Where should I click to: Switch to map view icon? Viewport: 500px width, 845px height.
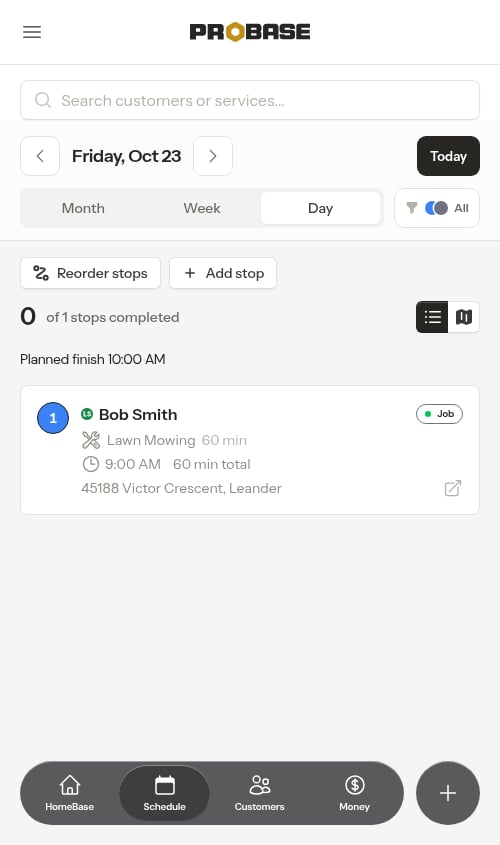click(x=464, y=317)
